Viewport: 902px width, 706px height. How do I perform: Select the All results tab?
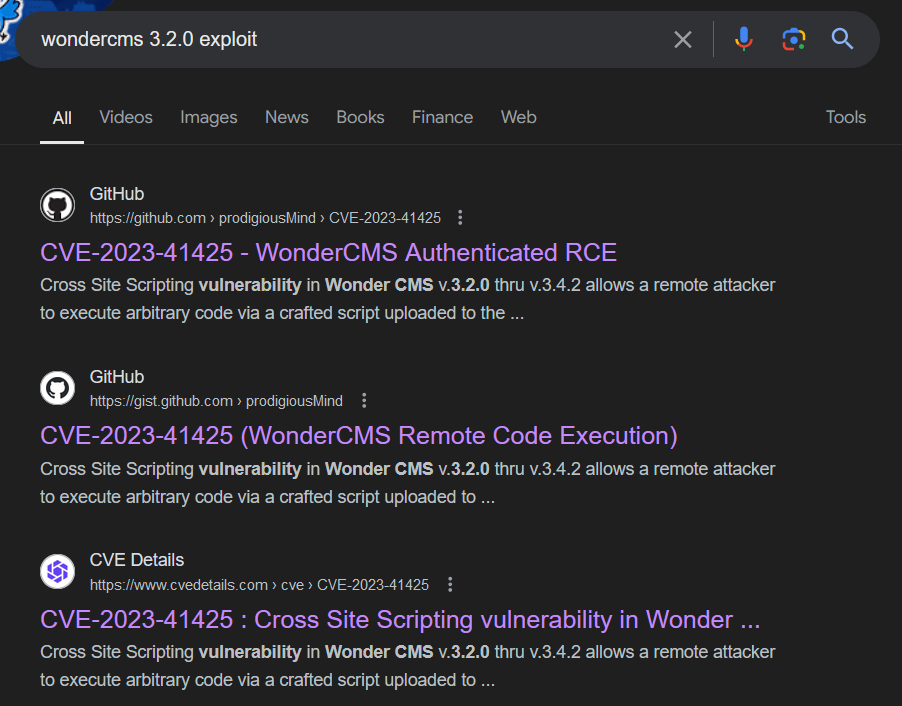[x=62, y=118]
